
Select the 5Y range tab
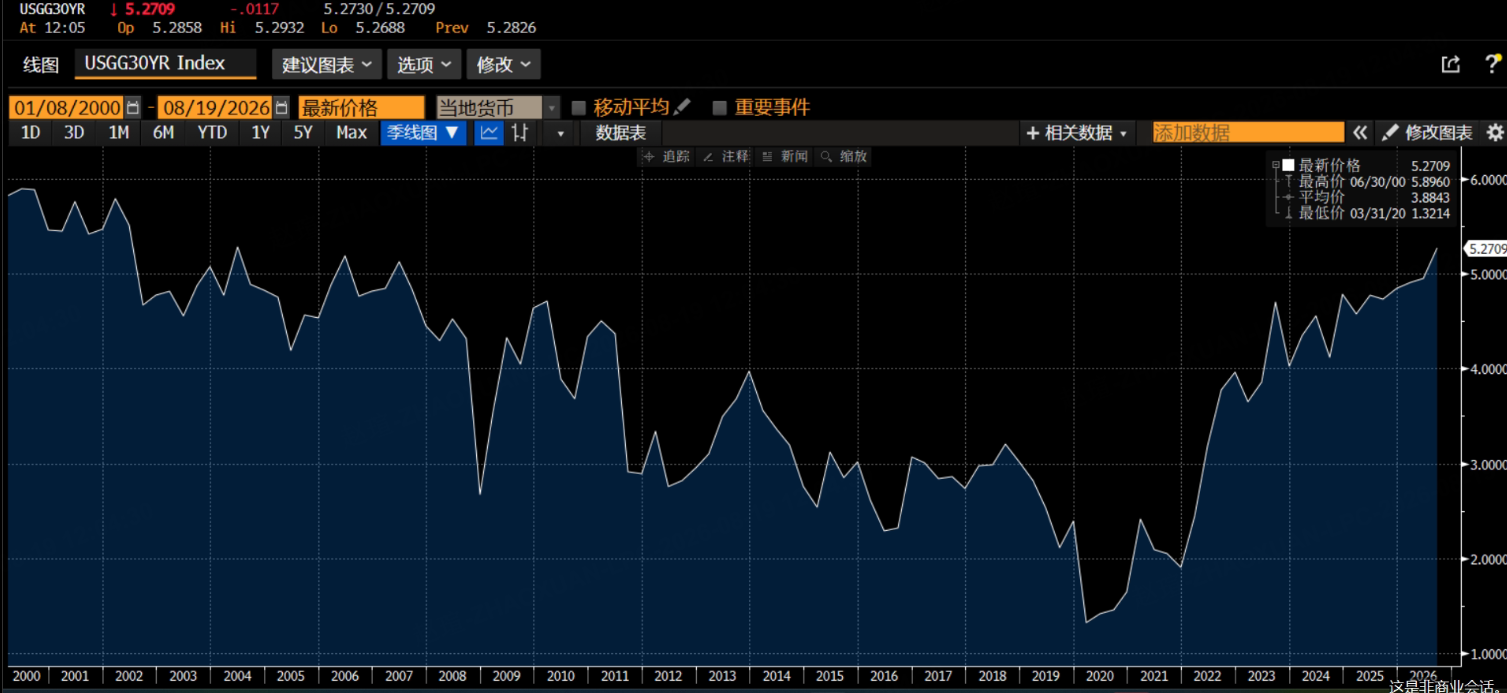(x=303, y=133)
